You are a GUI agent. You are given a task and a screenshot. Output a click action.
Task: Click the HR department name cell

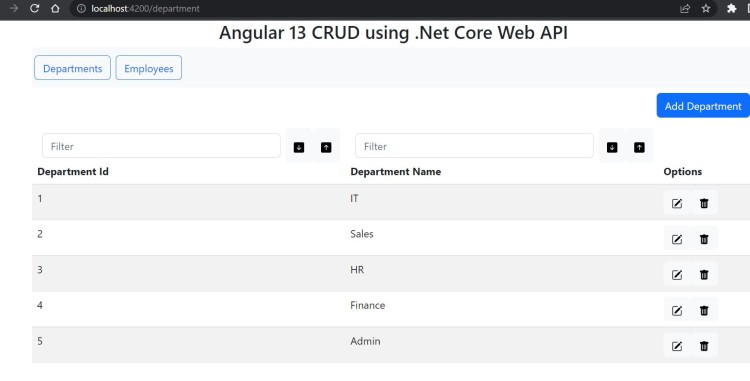pos(357,270)
